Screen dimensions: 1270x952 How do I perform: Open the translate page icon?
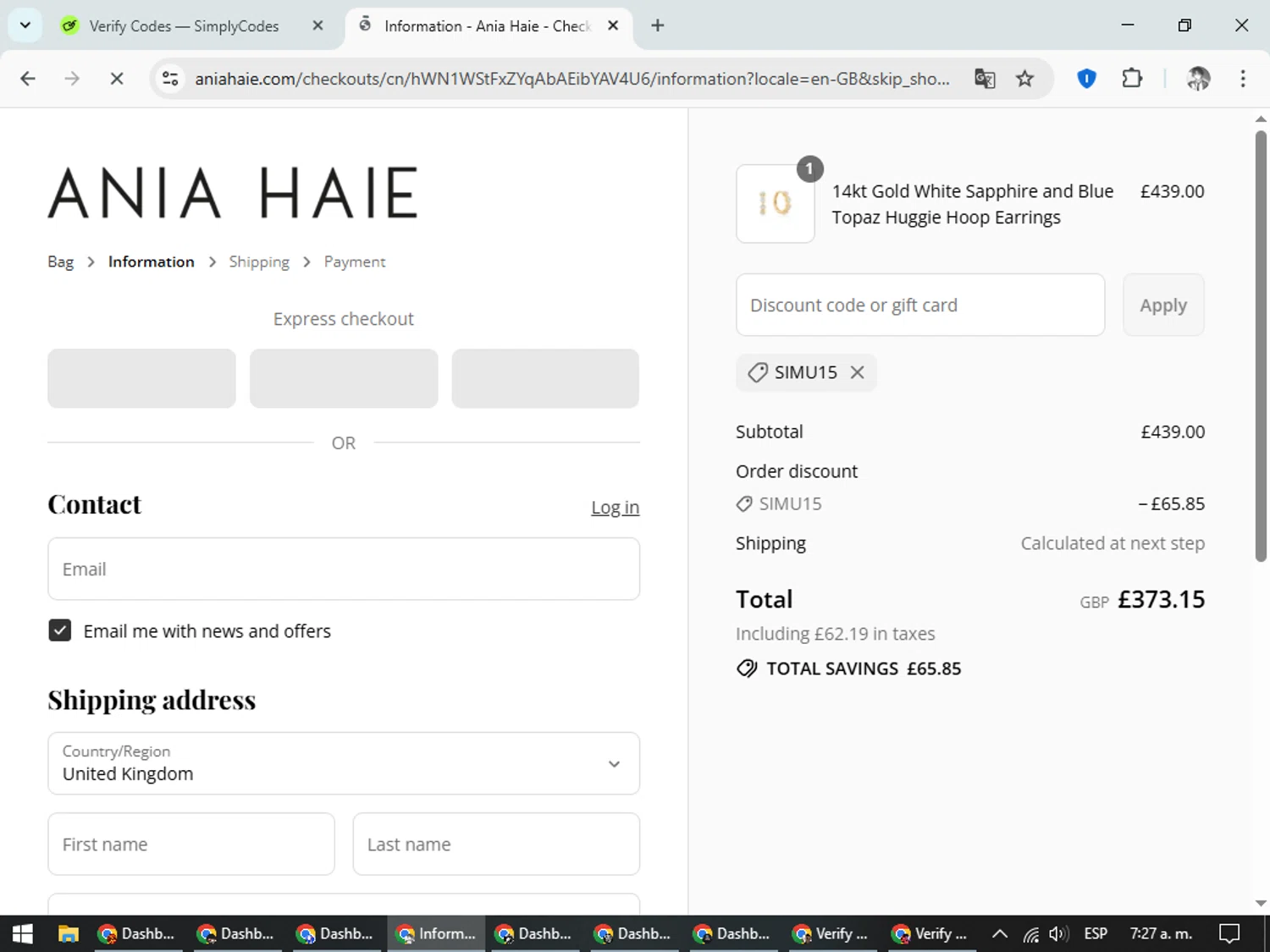coord(985,79)
